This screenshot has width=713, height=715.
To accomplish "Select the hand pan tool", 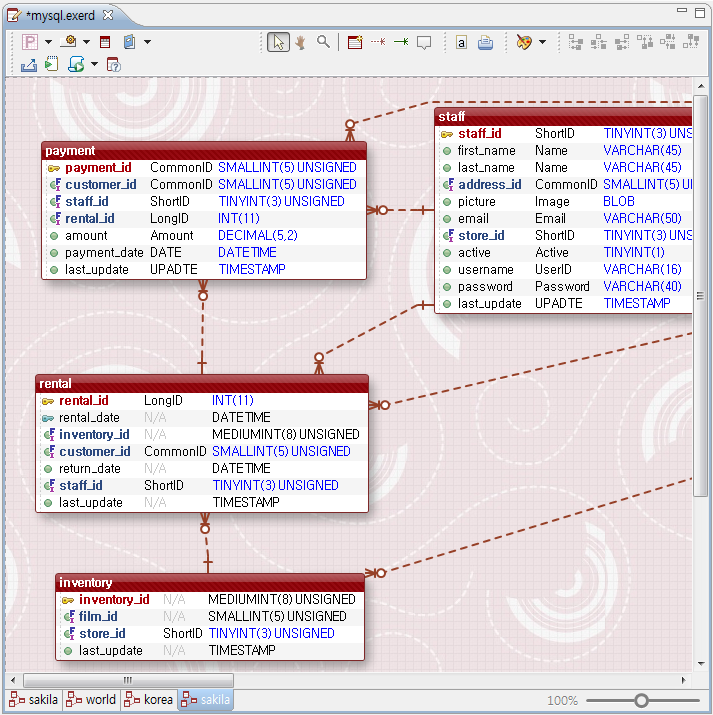I will 300,42.
